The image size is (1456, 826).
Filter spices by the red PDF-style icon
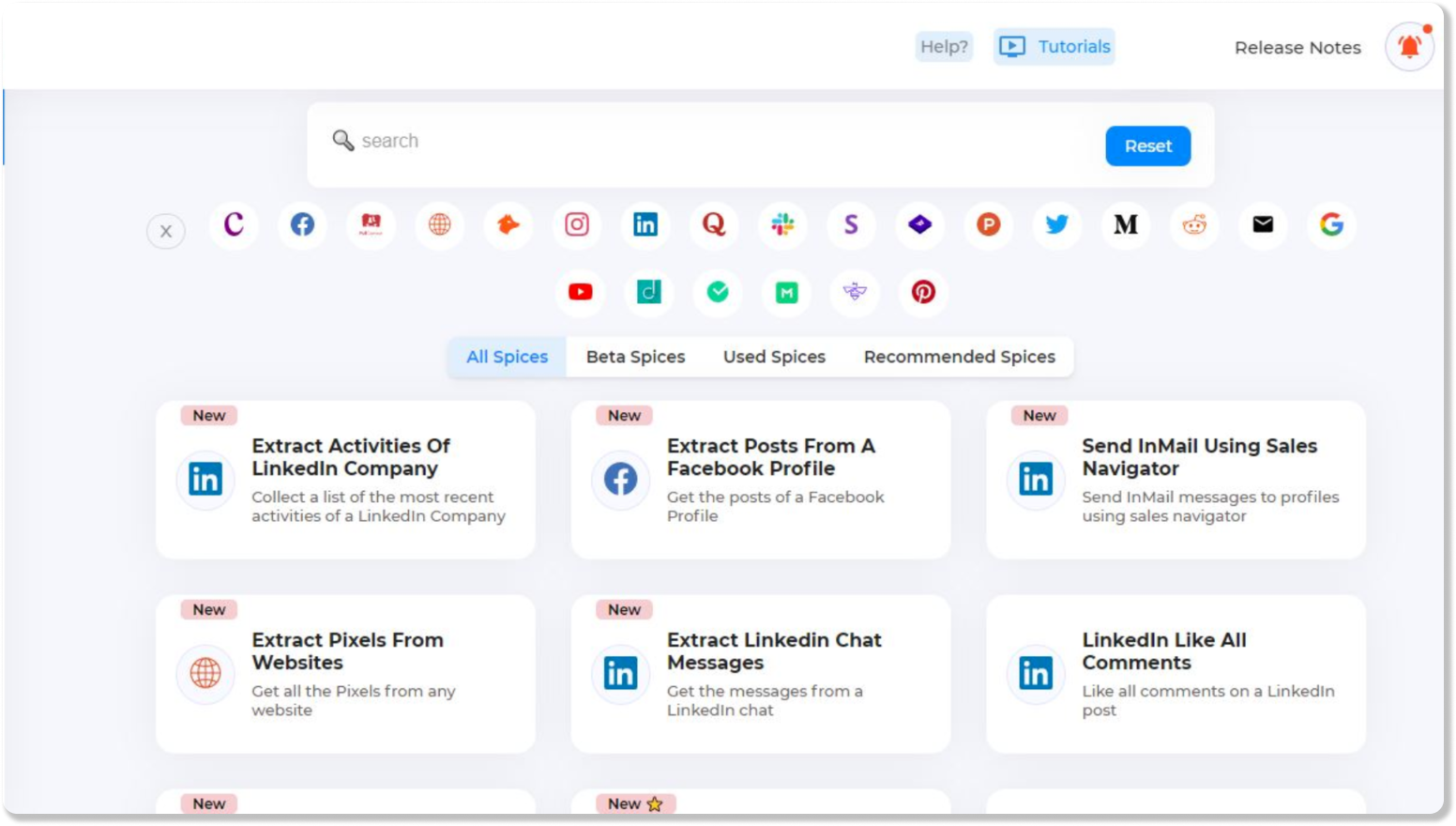pyautogui.click(x=371, y=224)
